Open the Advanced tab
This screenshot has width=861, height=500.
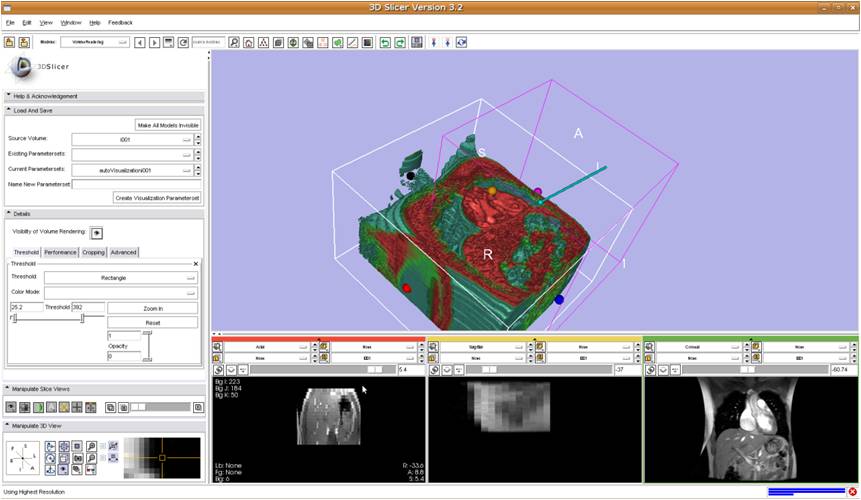tap(124, 252)
